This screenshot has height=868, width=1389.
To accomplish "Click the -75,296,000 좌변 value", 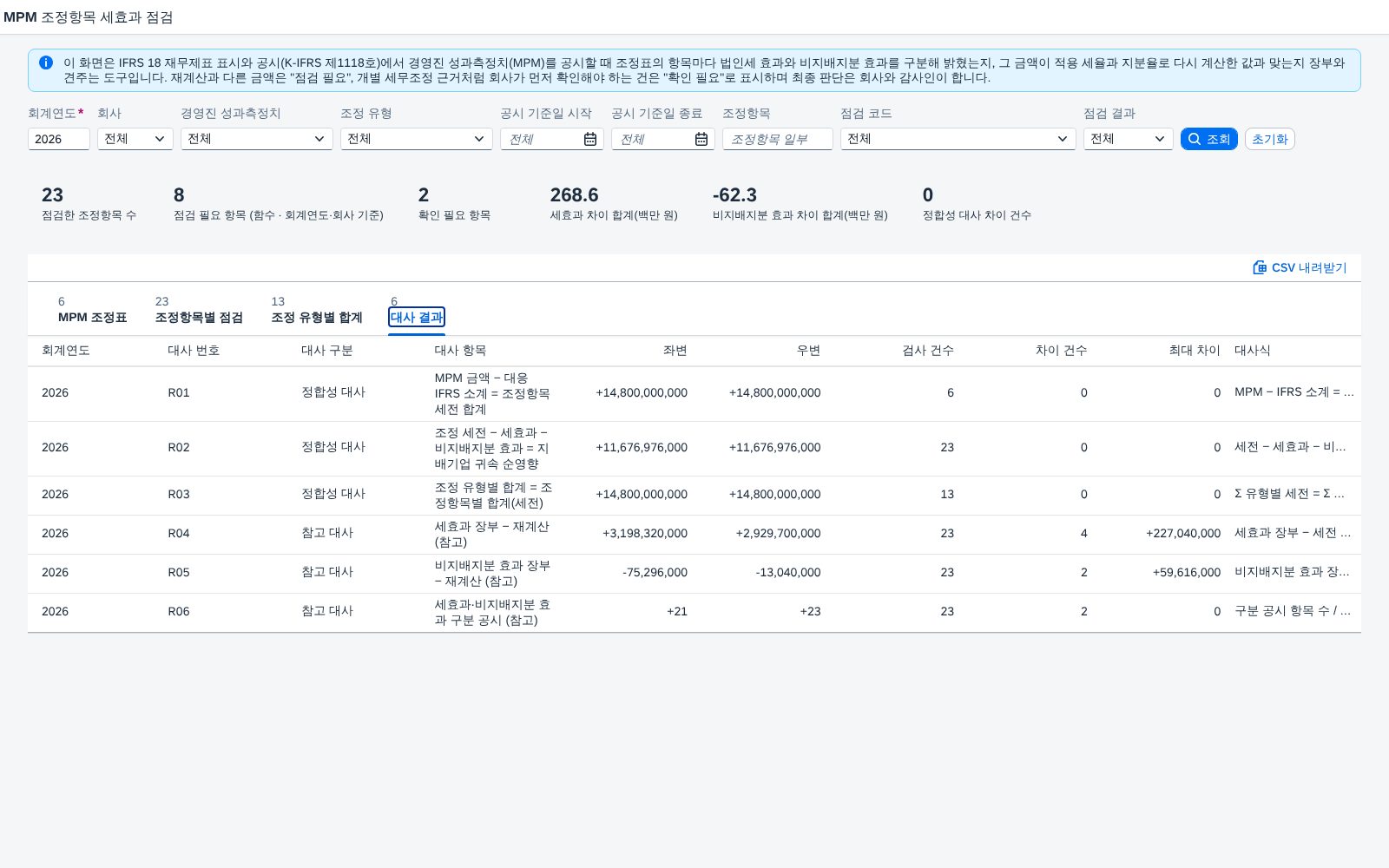I will coord(655,573).
